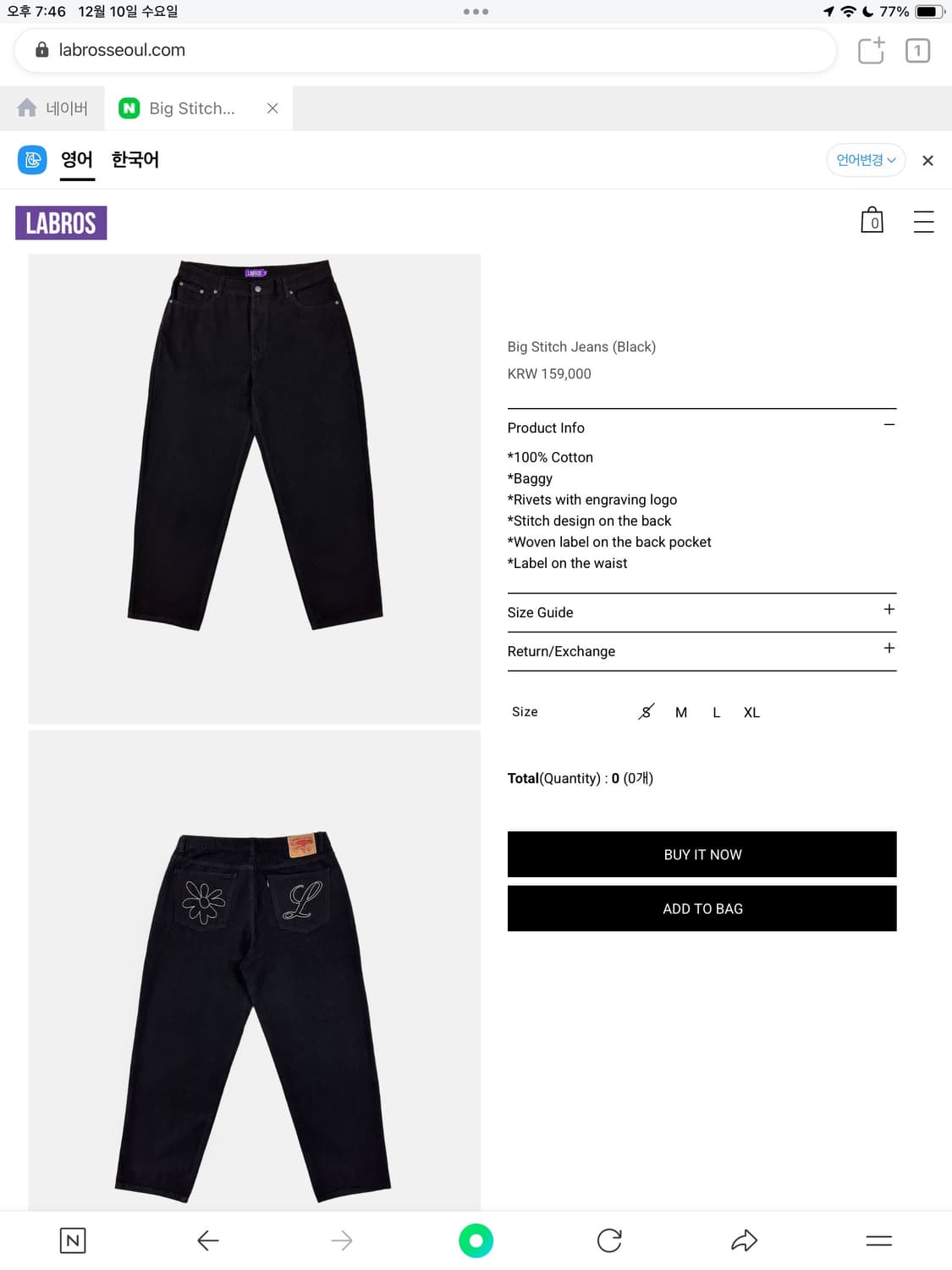This screenshot has width=952, height=1270.
Task: Select size M
Action: (x=681, y=712)
